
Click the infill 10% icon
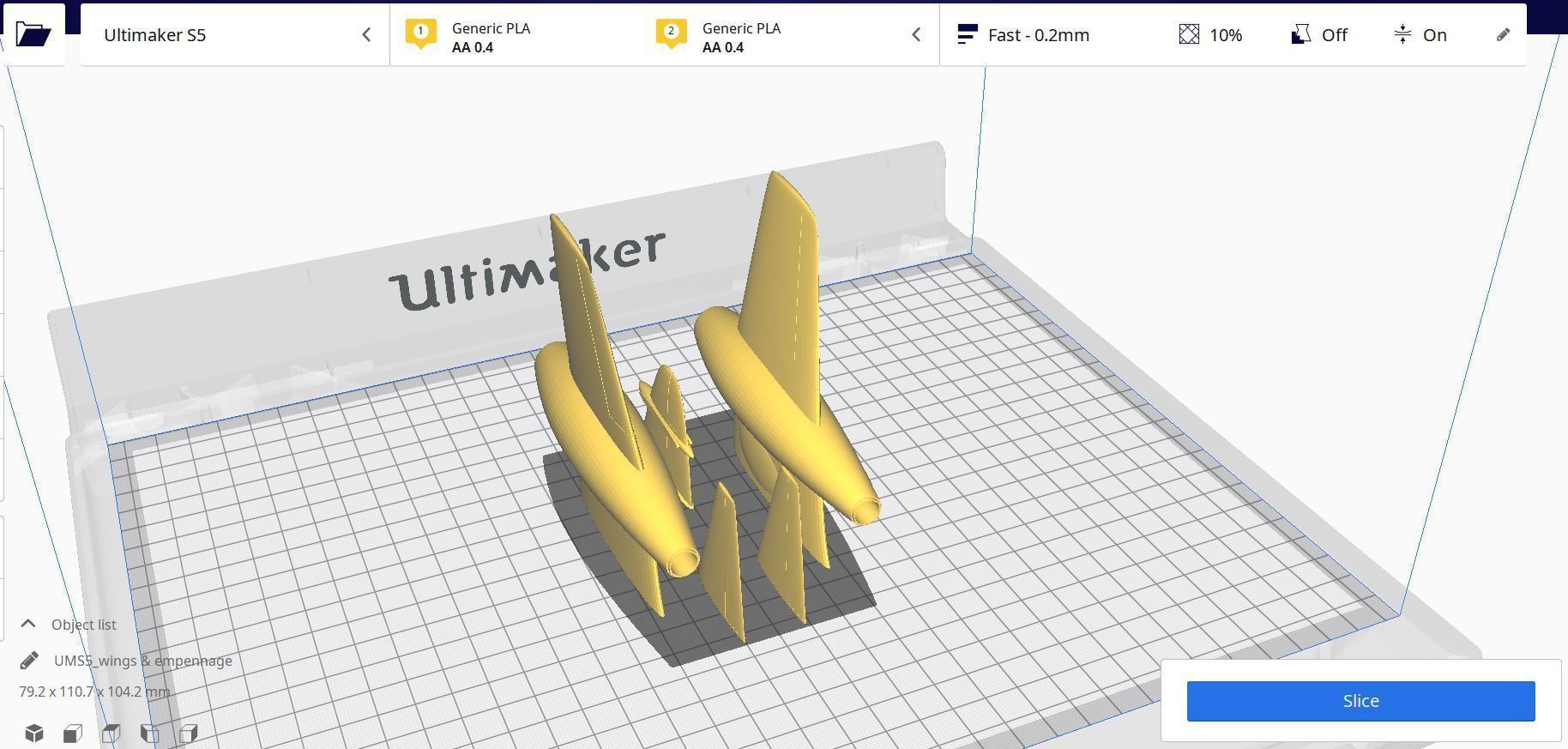pos(1189,34)
